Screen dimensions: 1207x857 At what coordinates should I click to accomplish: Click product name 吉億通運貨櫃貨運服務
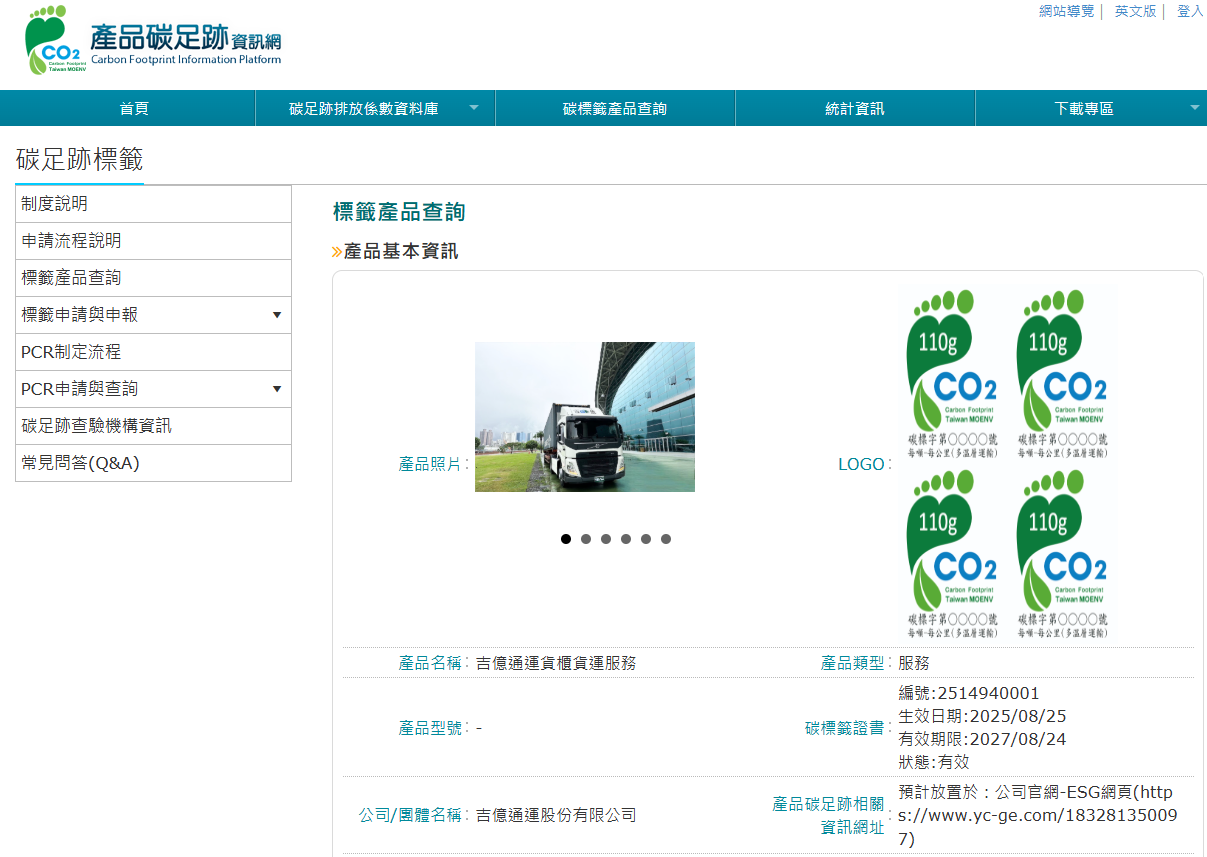[556, 663]
